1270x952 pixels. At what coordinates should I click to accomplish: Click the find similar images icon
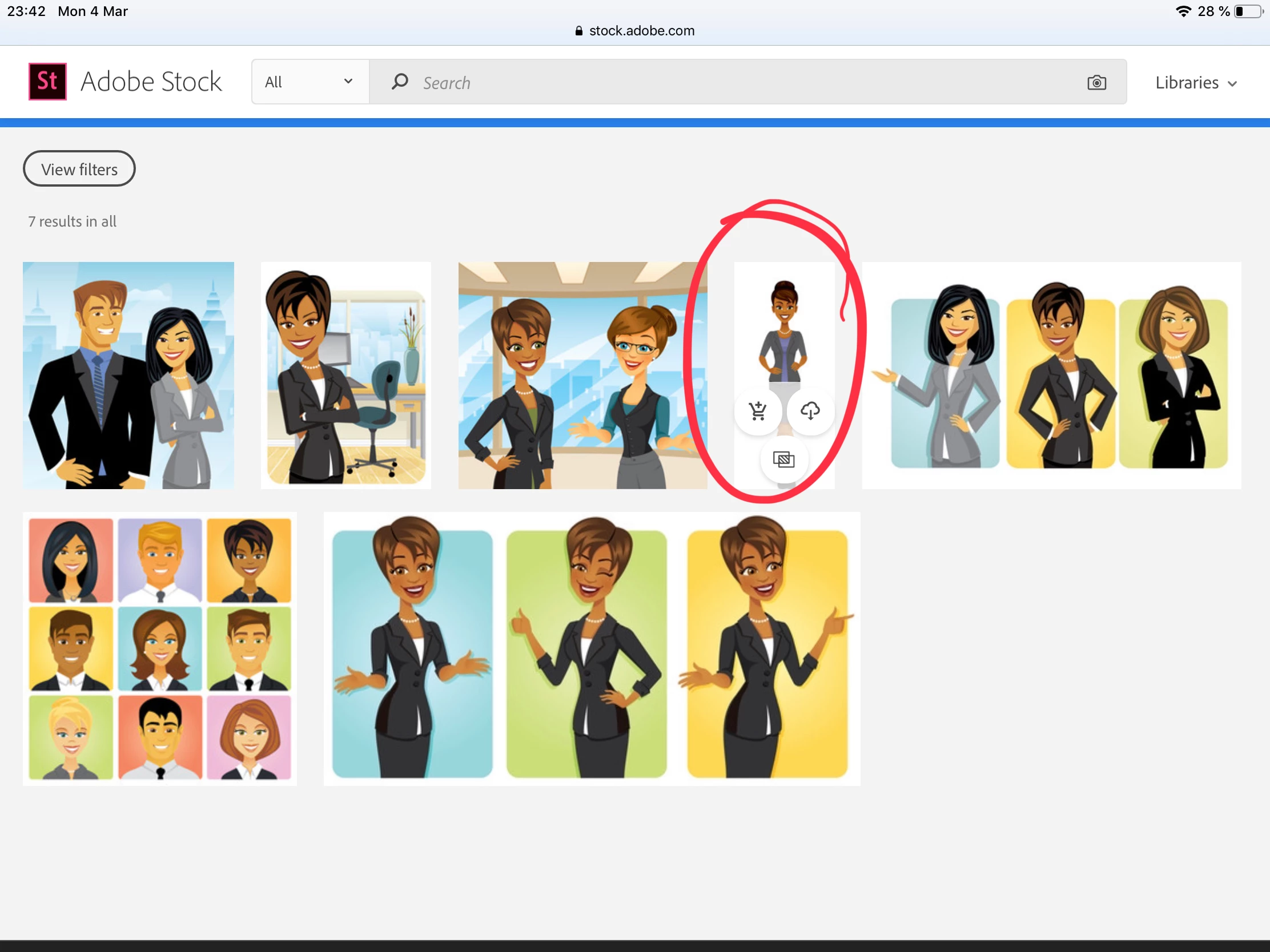[783, 459]
